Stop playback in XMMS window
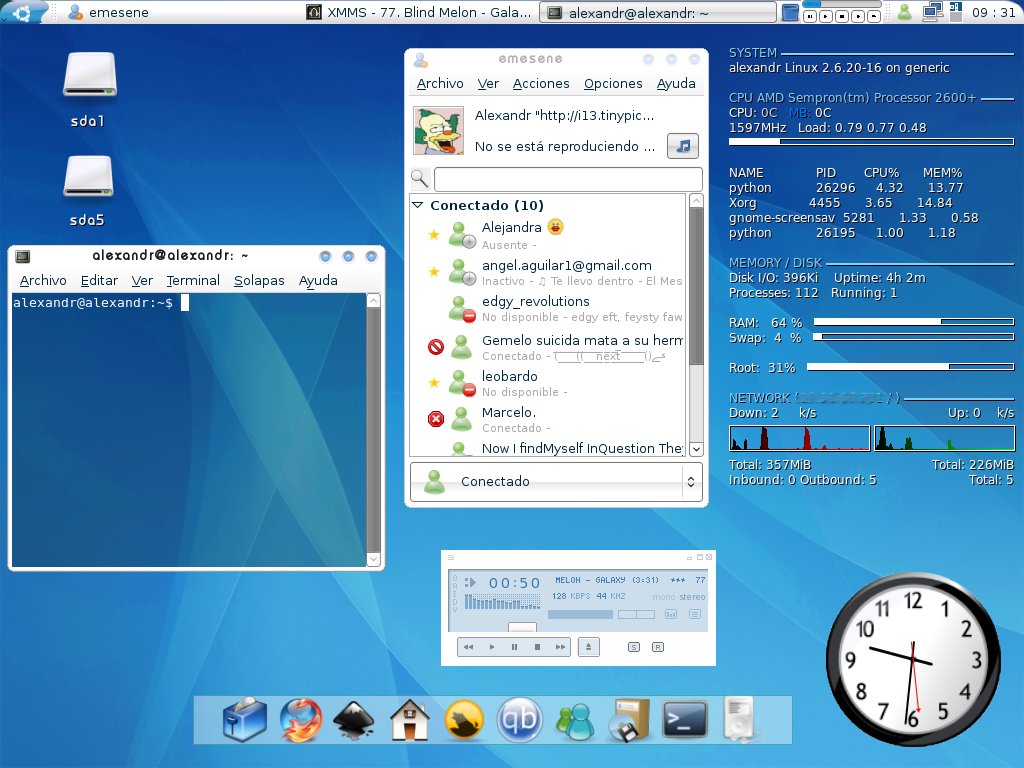 point(537,647)
